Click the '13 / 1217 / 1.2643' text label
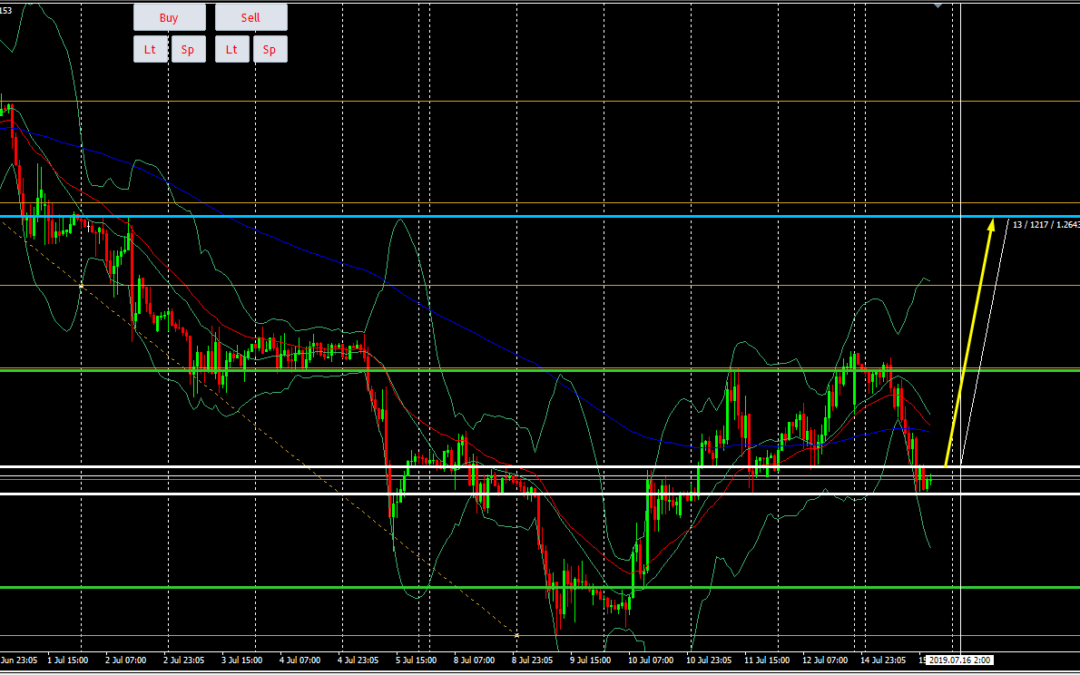This screenshot has width=1080, height=675. 1044,225
